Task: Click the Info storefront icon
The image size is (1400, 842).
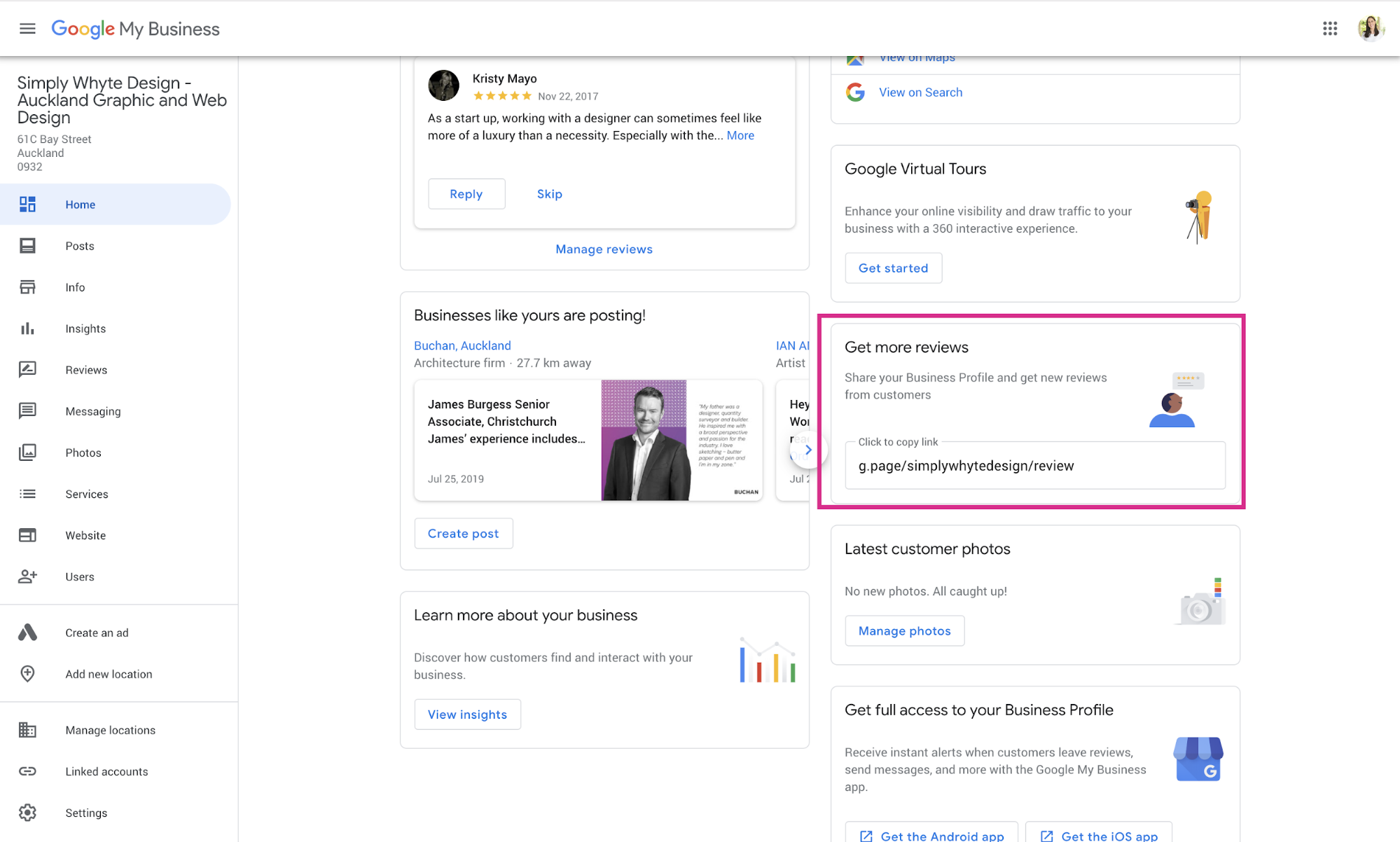Action: tap(27, 287)
